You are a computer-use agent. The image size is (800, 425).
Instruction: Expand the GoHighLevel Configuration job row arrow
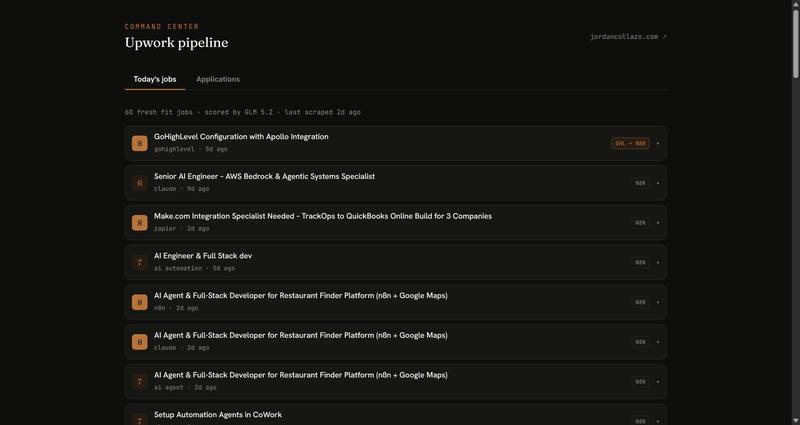point(658,143)
